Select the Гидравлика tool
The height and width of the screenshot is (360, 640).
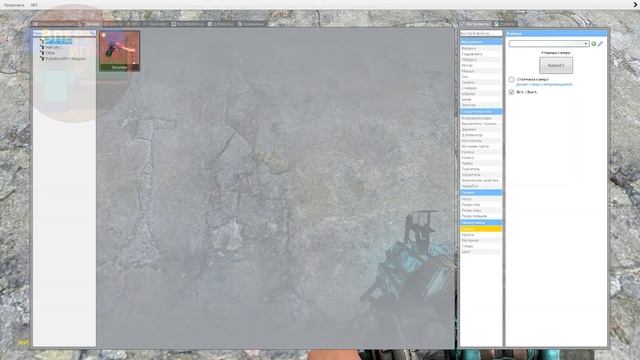(x=481, y=54)
